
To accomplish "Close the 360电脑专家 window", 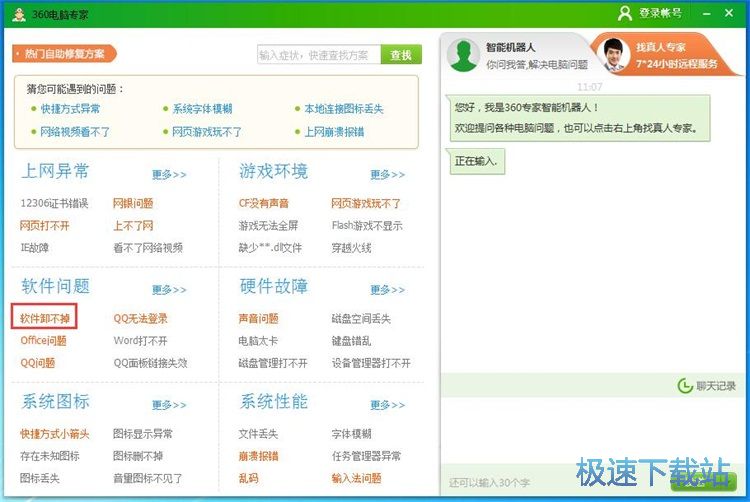I will tap(729, 13).
